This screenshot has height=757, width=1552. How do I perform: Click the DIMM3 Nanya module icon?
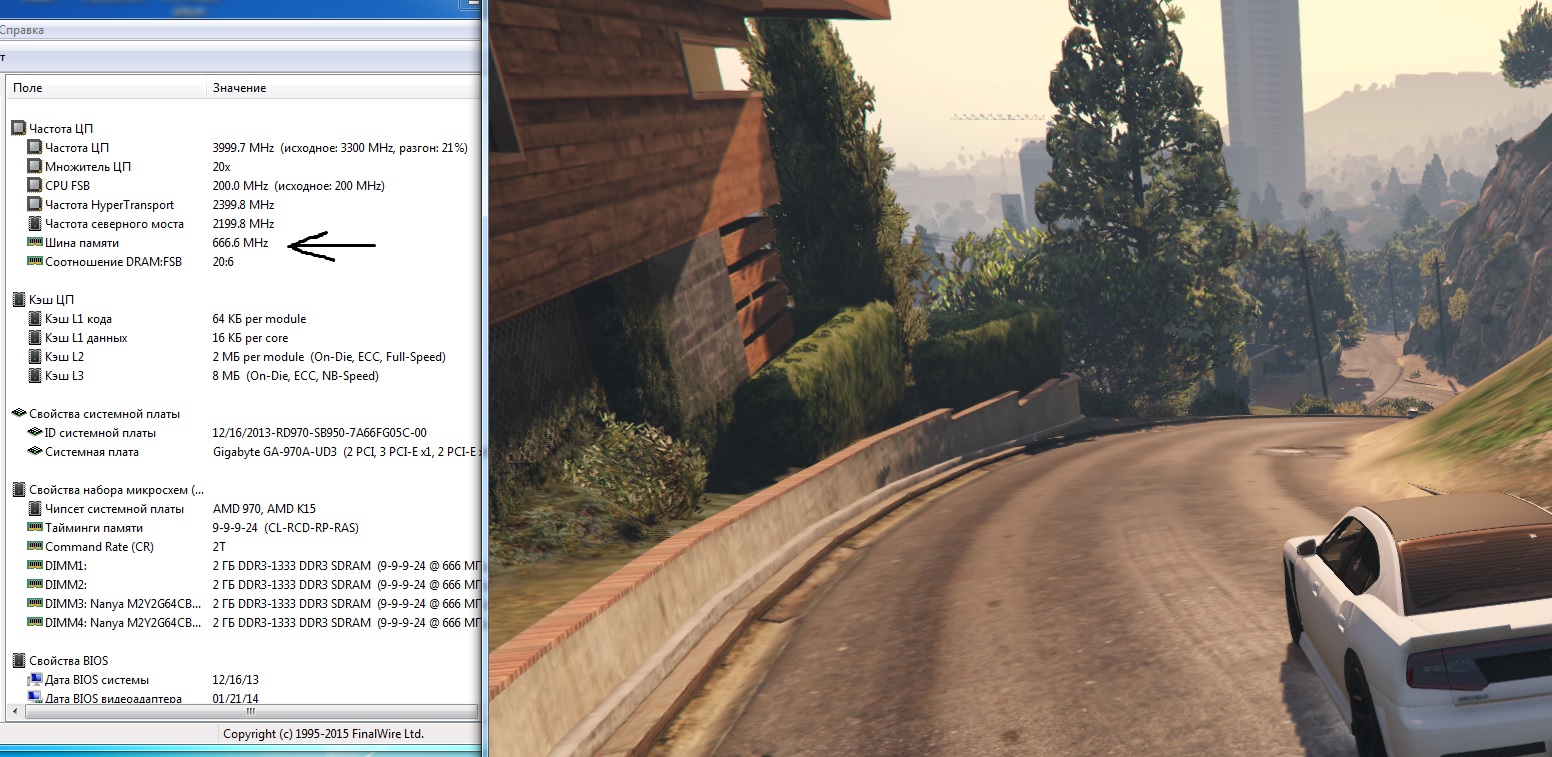point(34,604)
